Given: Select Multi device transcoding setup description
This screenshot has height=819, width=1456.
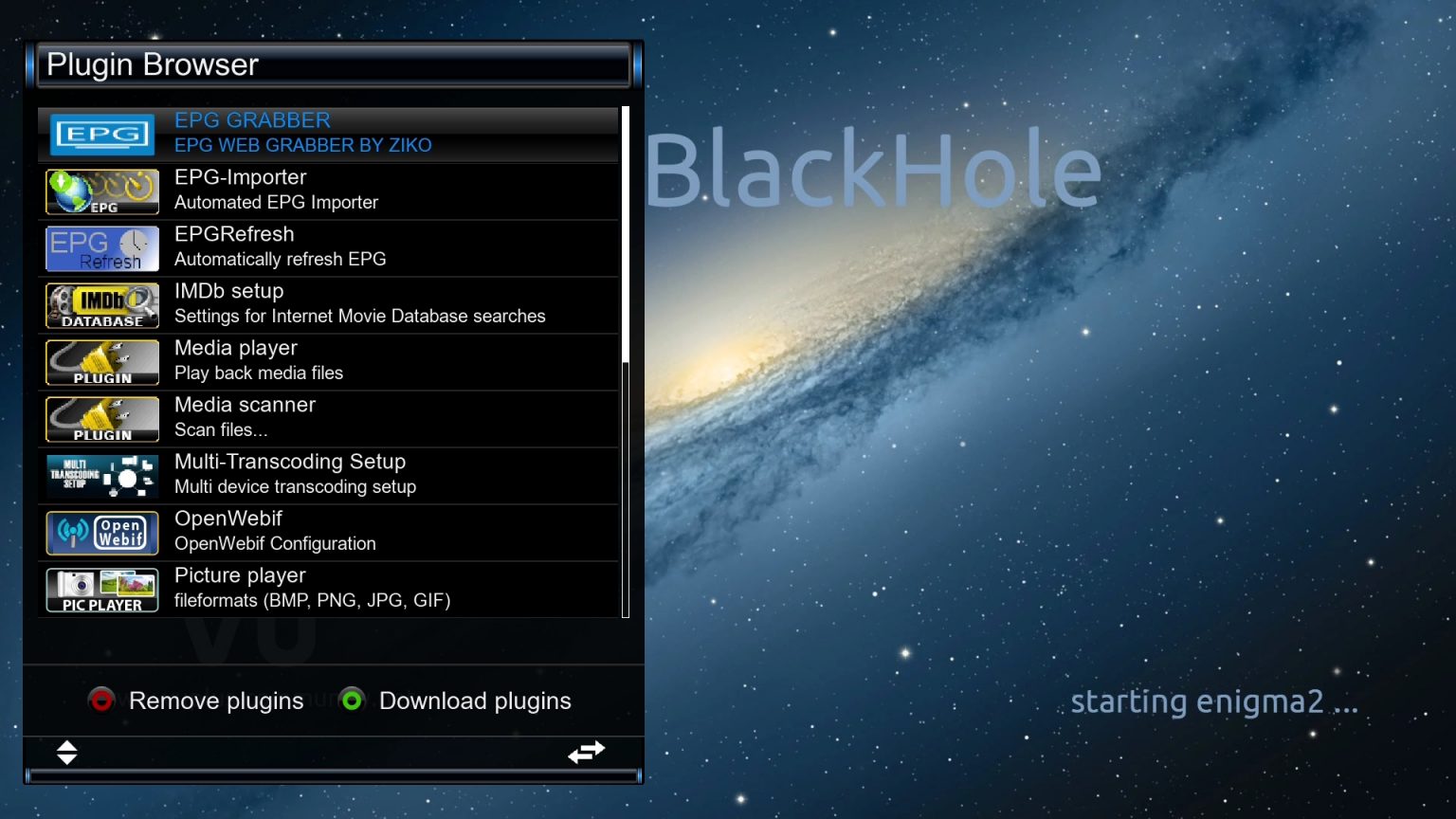Looking at the screenshot, I should [x=295, y=486].
